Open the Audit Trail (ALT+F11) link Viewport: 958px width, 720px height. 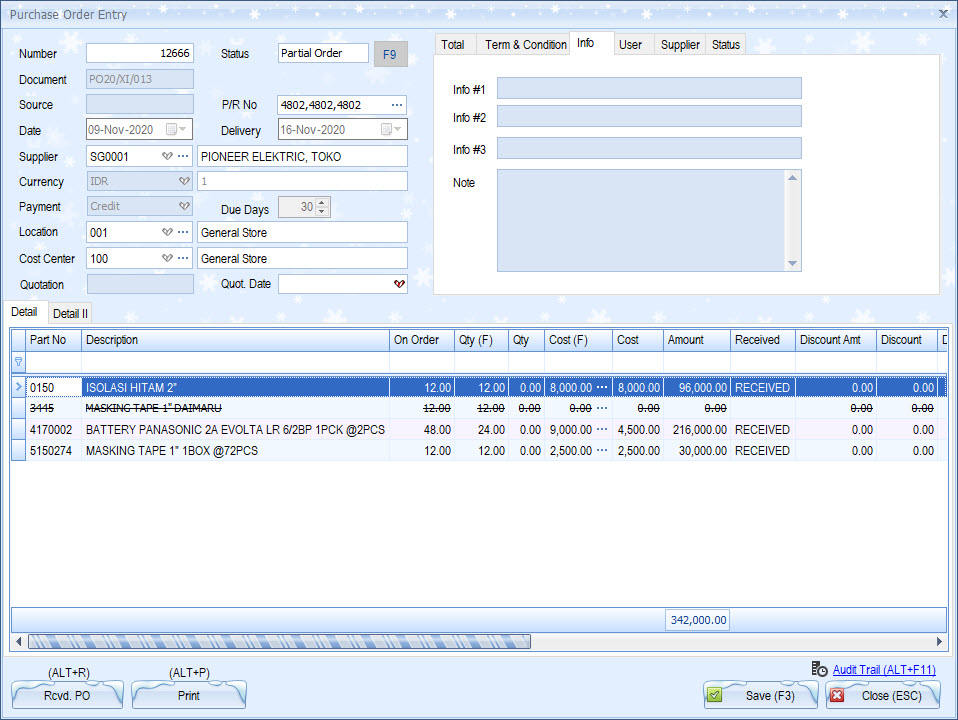coord(883,669)
